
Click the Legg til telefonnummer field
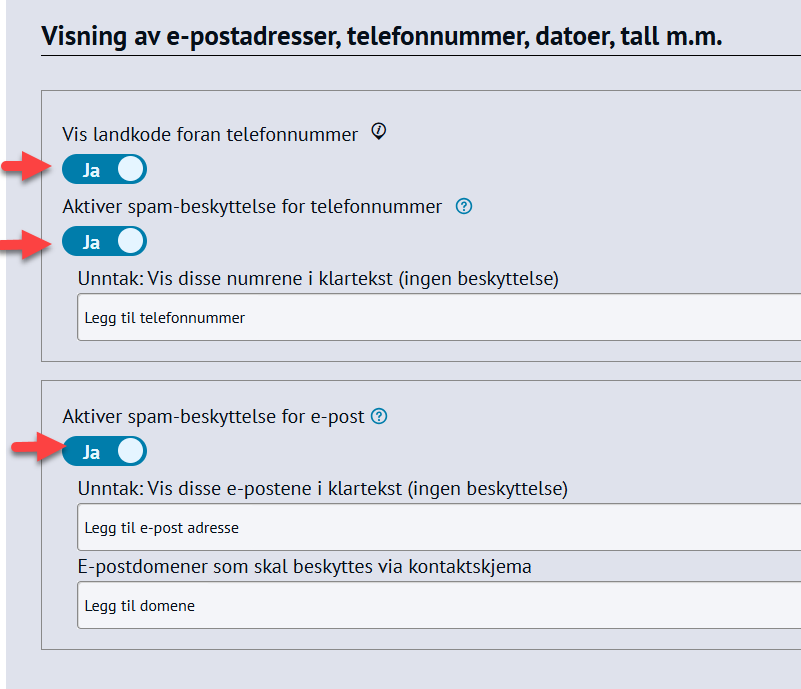438,318
